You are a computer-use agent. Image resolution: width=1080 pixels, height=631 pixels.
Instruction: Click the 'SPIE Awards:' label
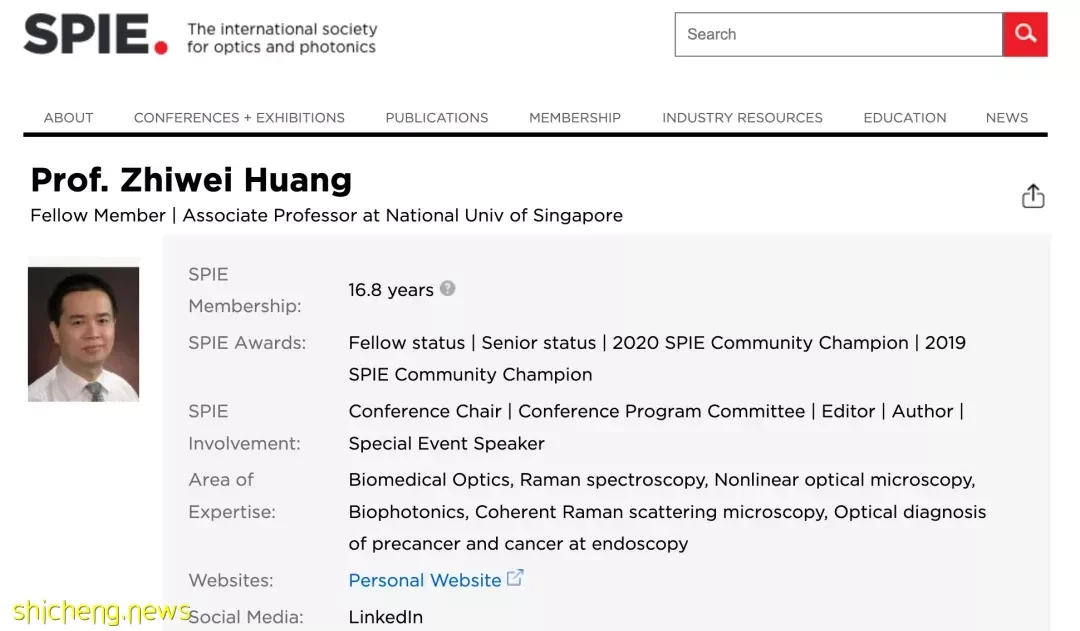pyautogui.click(x=247, y=342)
